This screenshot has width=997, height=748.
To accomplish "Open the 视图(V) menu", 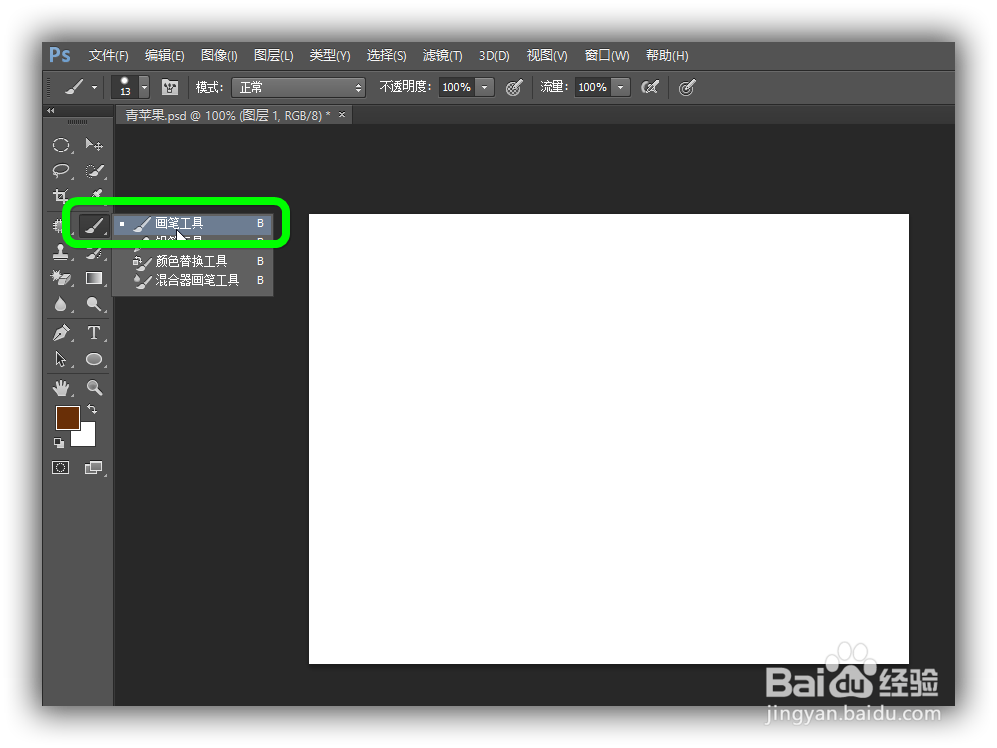I will click(x=547, y=56).
